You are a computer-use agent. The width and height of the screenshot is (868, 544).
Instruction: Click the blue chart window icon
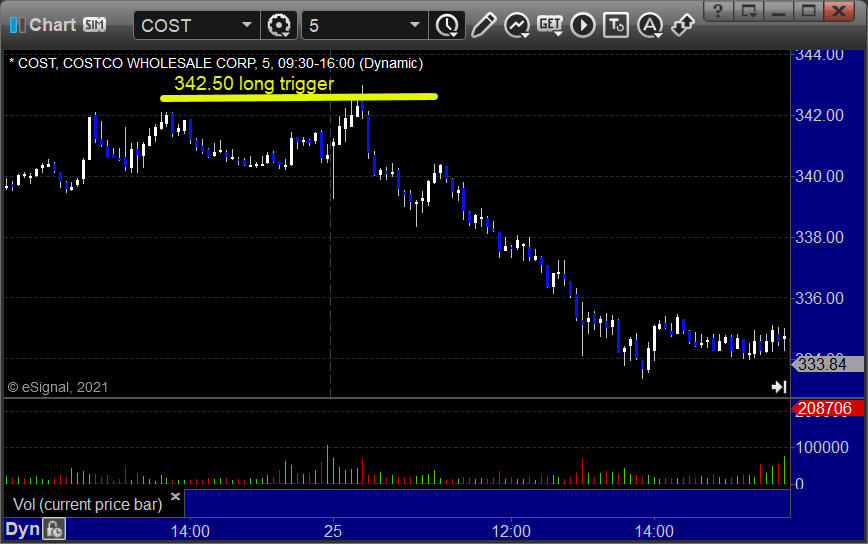(17, 25)
